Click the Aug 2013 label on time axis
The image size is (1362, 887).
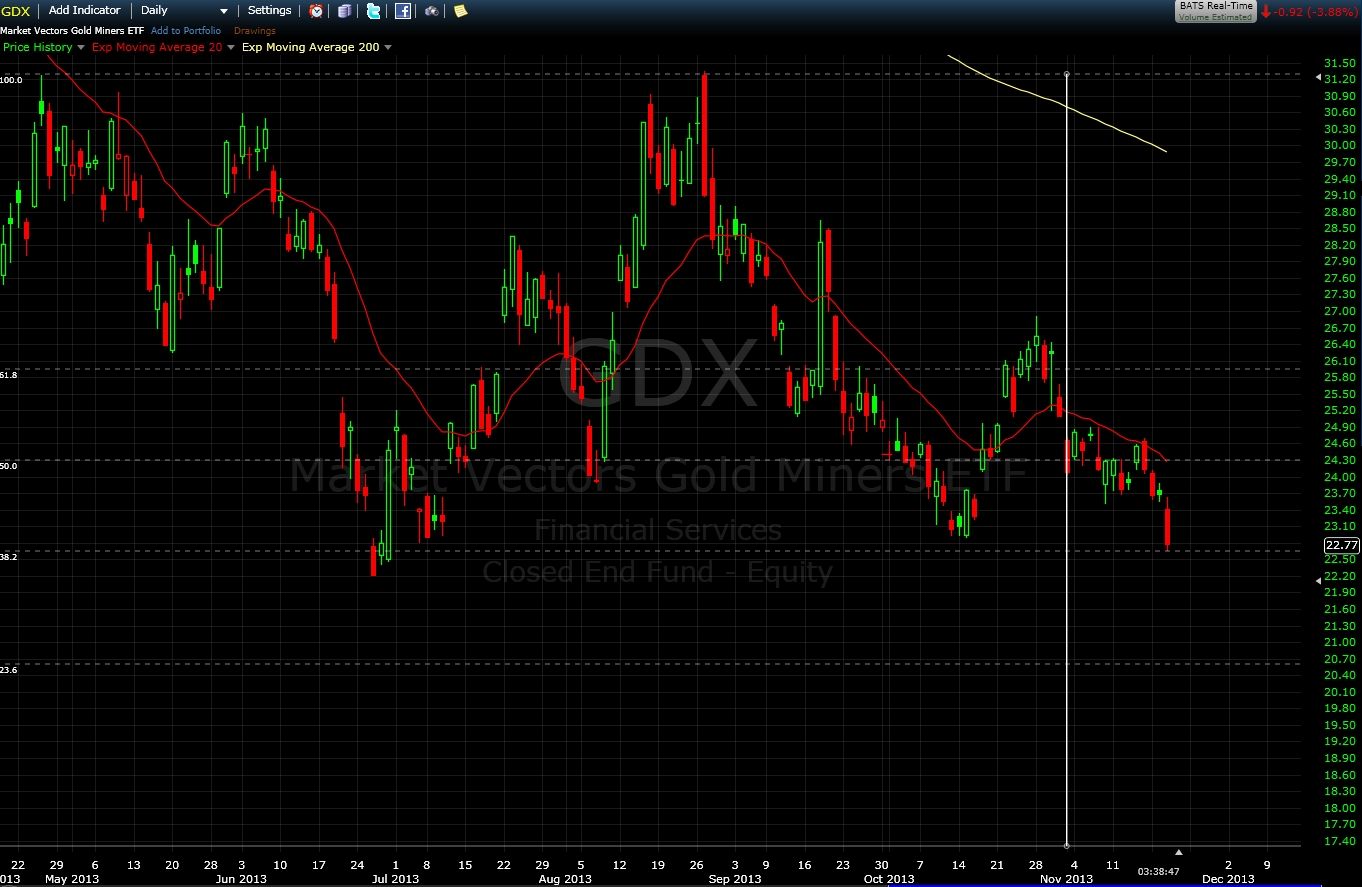(565, 879)
